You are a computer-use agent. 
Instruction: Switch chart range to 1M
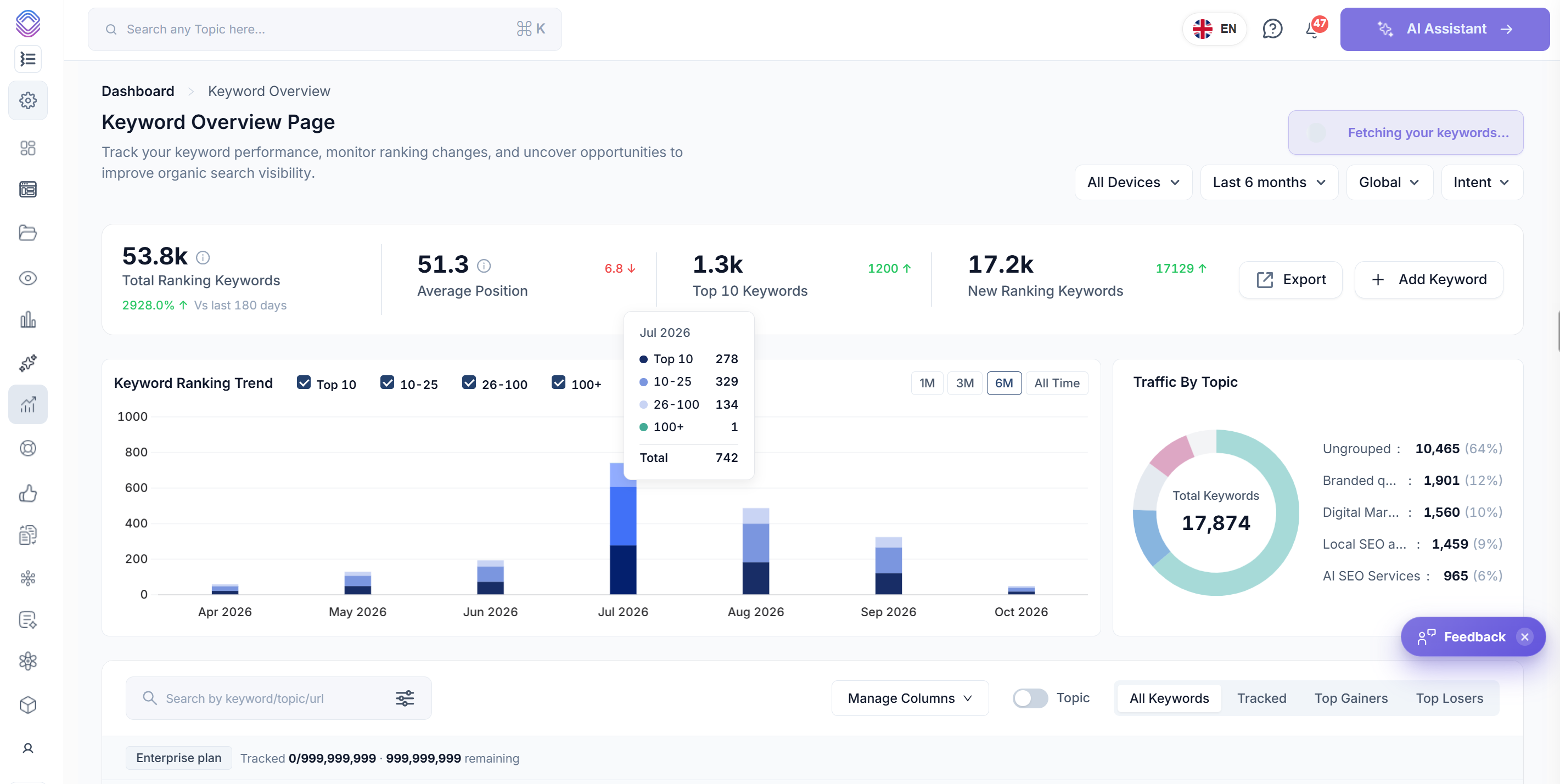coord(927,383)
